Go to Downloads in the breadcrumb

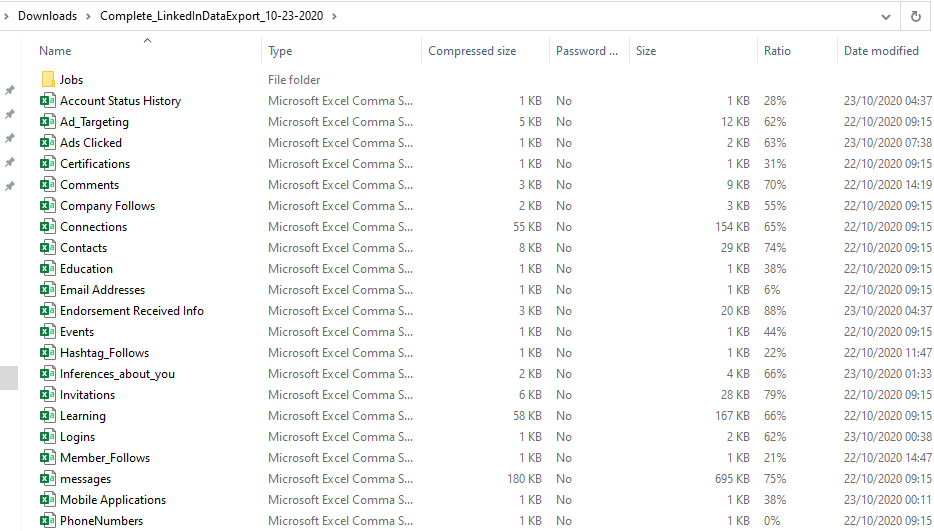pos(47,16)
